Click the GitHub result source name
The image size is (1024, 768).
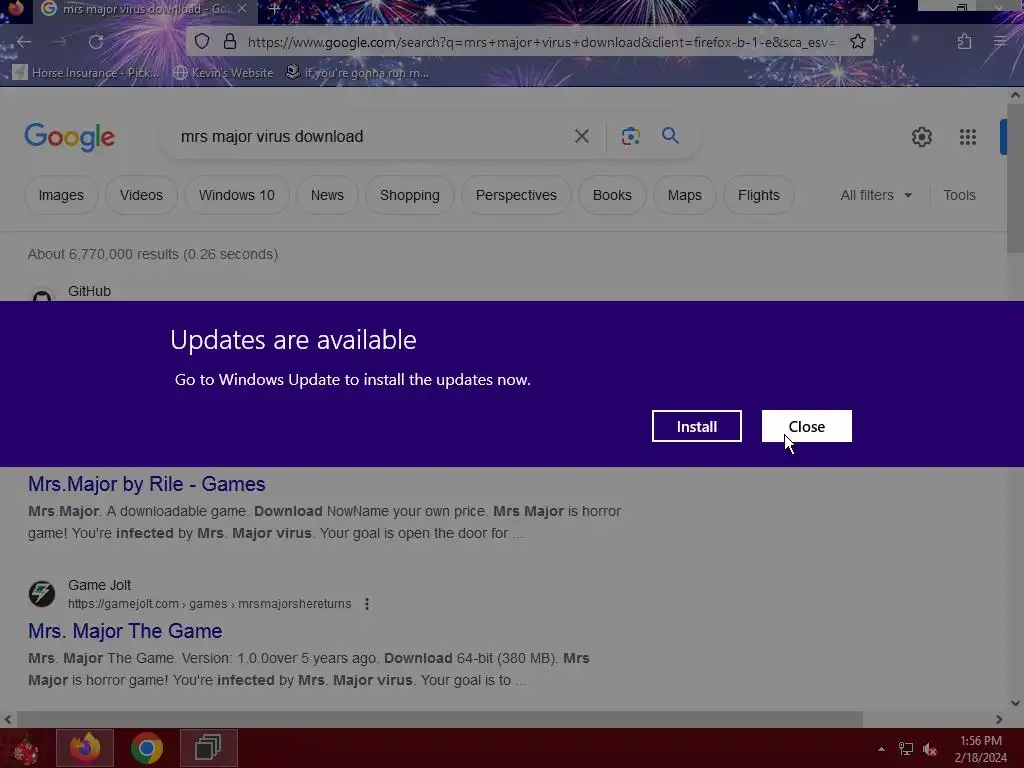pos(89,291)
